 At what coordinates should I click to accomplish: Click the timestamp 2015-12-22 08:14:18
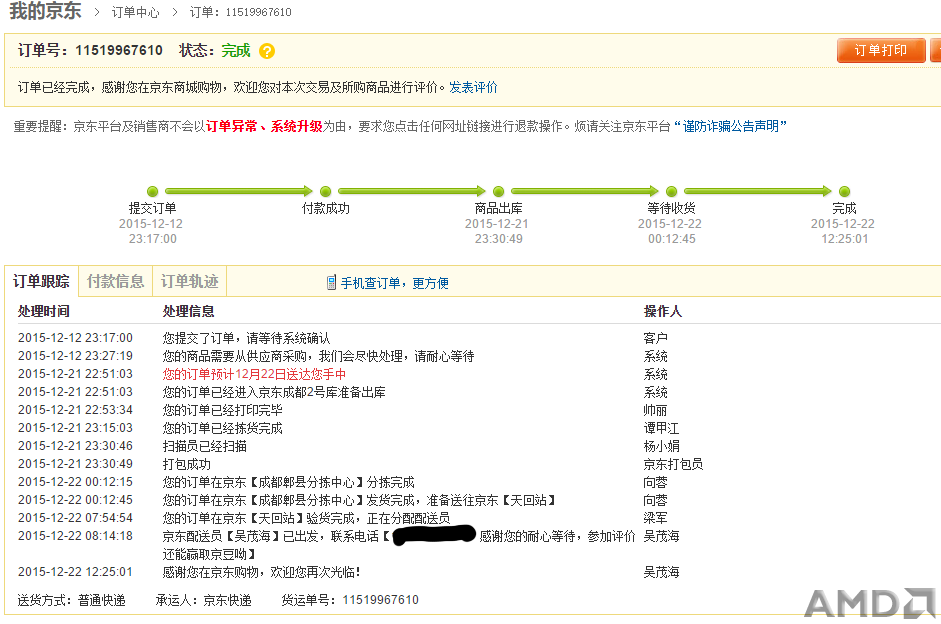(x=75, y=536)
